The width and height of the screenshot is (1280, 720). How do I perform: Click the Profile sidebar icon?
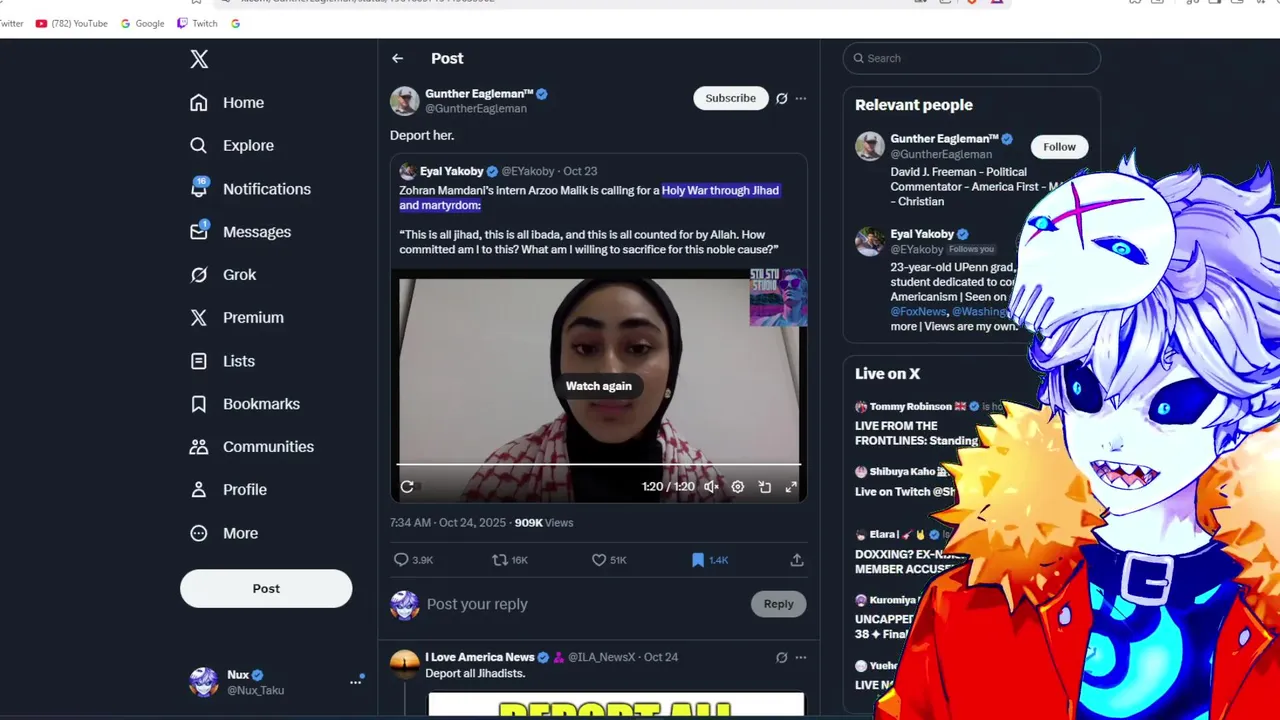click(x=199, y=490)
